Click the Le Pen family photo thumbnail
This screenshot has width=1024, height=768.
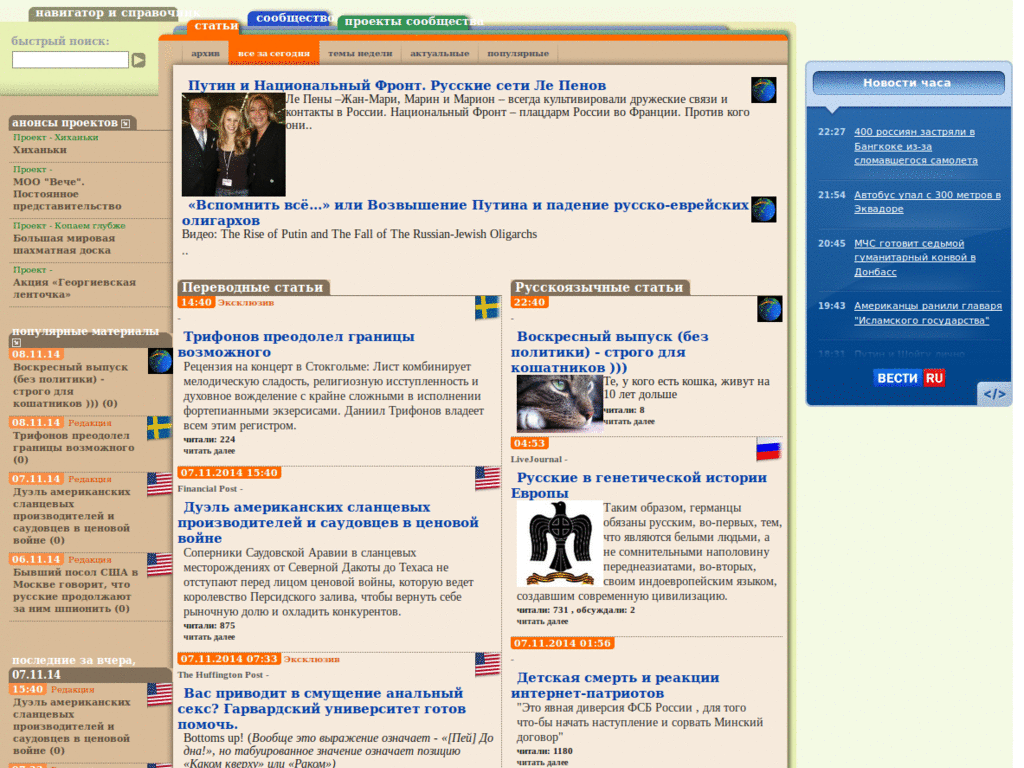[234, 144]
